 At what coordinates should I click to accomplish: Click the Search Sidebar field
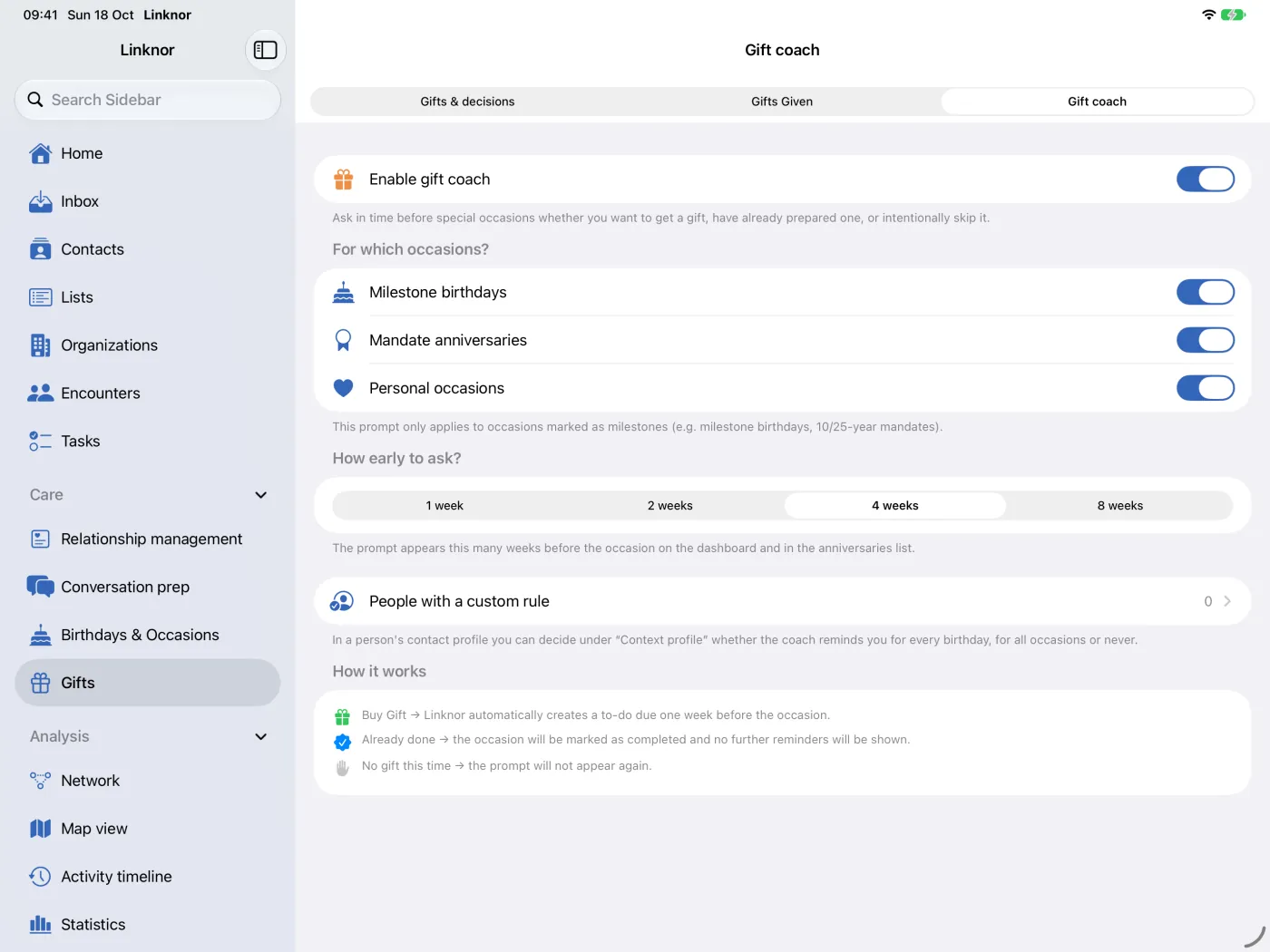[148, 100]
